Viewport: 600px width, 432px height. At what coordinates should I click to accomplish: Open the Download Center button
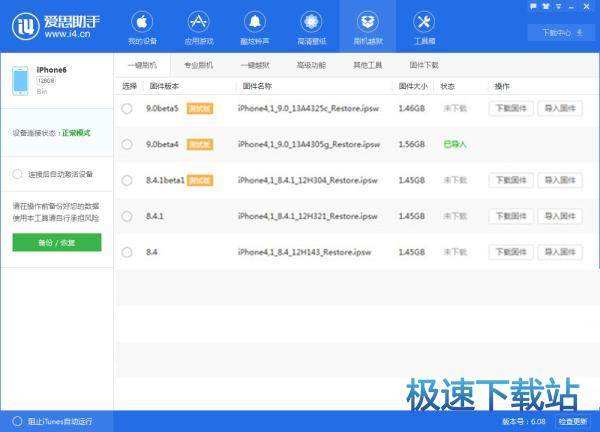562,33
